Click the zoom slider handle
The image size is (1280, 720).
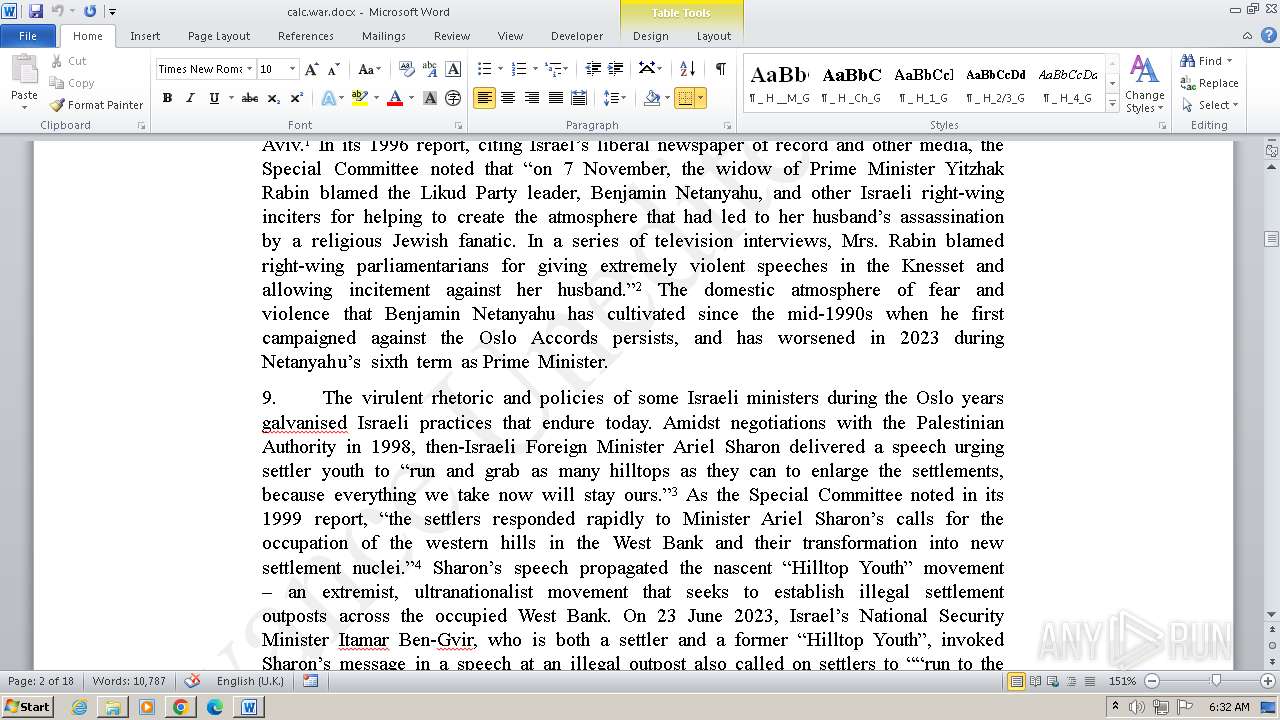click(x=1216, y=681)
